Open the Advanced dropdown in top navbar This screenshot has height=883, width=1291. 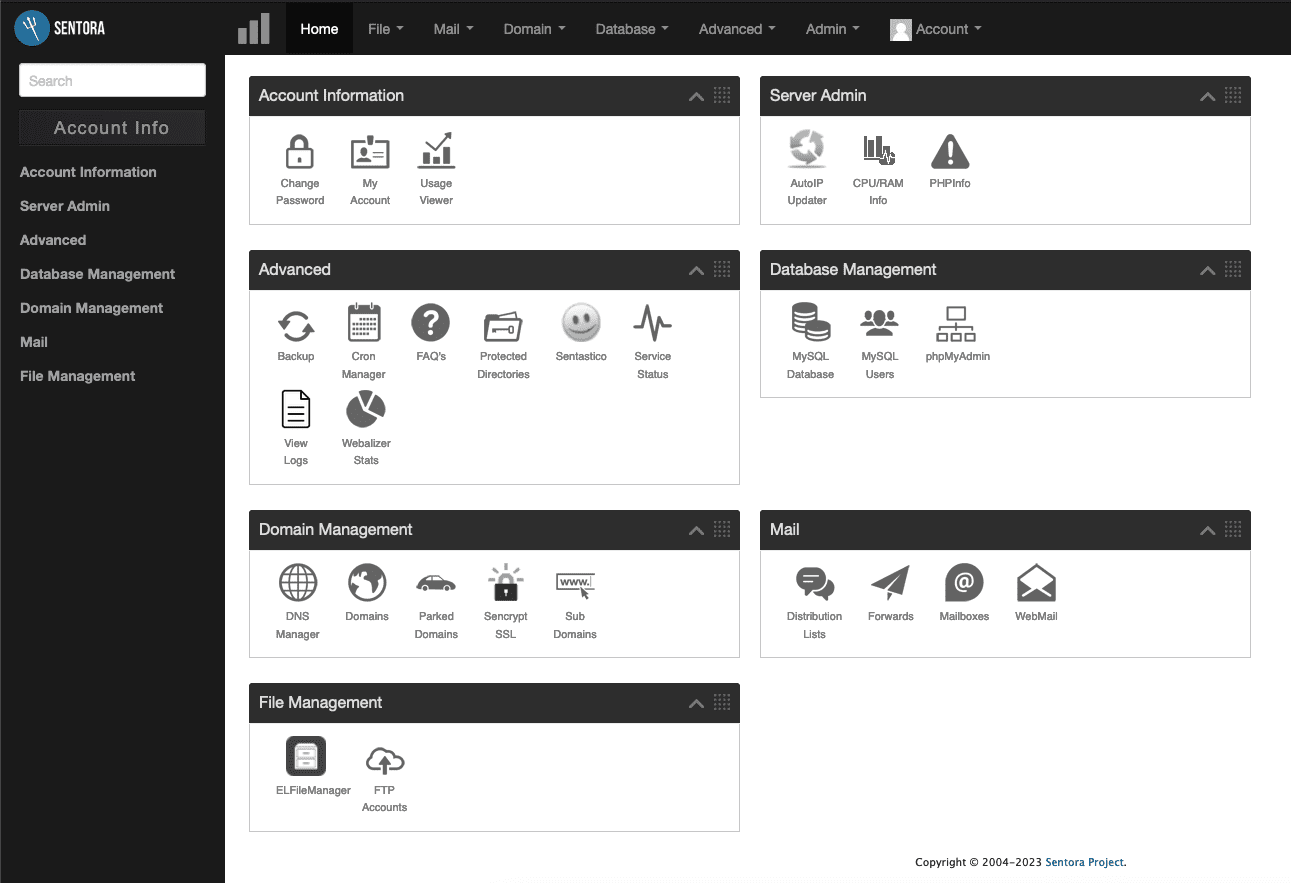[x=736, y=29]
